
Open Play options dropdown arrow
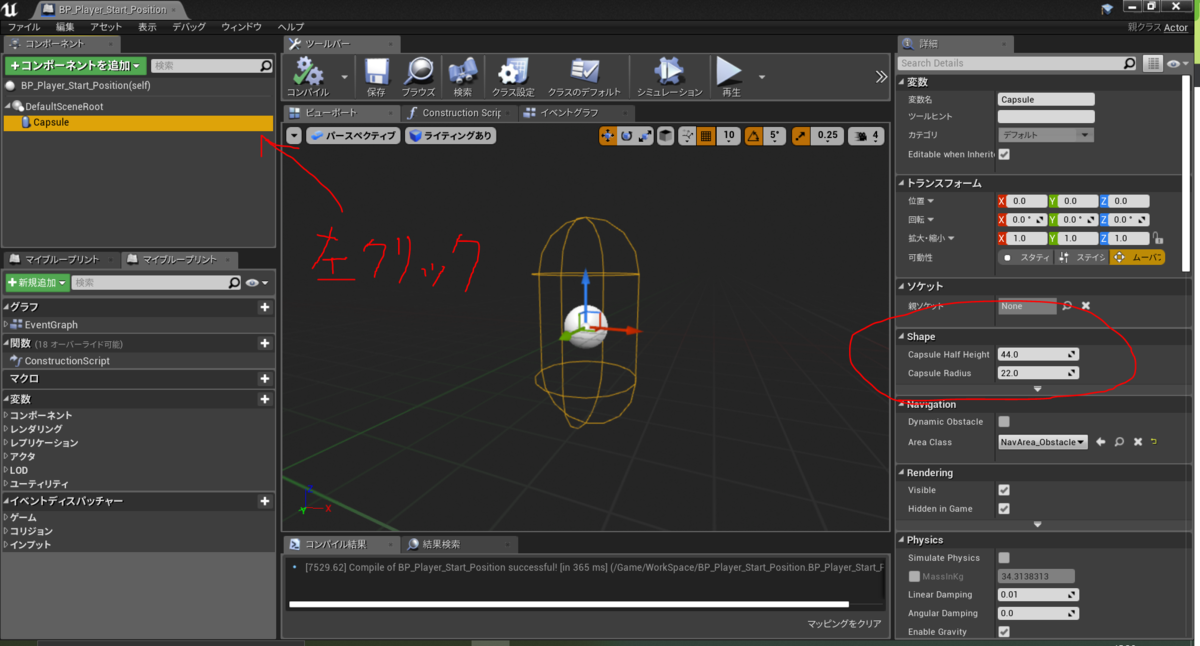click(x=762, y=76)
